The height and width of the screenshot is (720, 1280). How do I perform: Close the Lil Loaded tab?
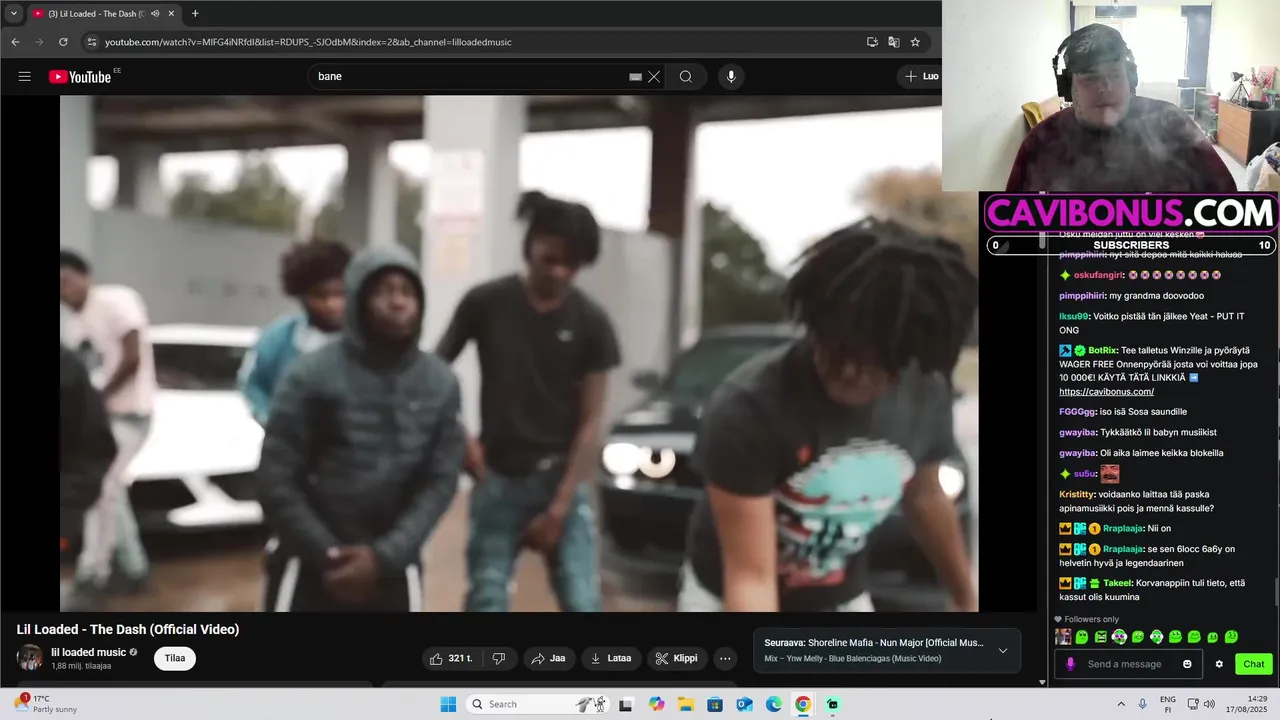click(x=171, y=14)
